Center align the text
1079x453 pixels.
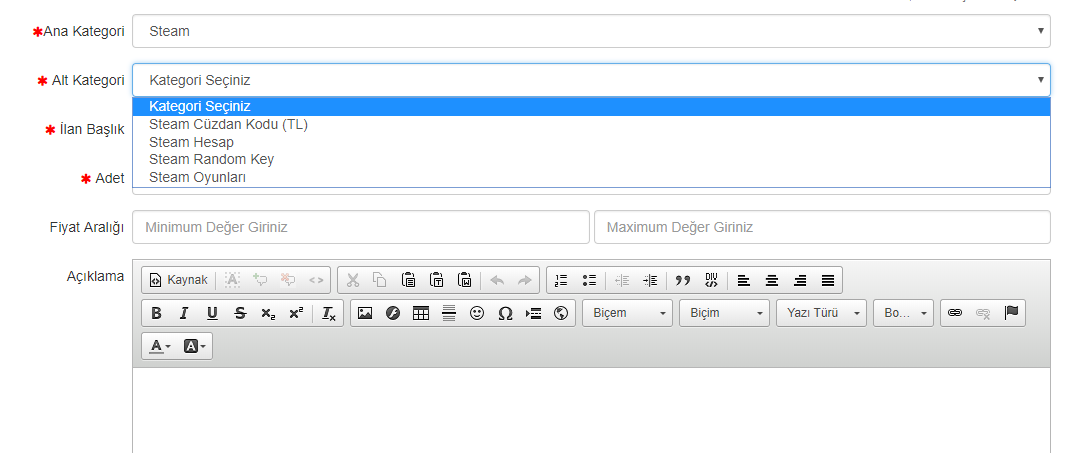click(772, 280)
